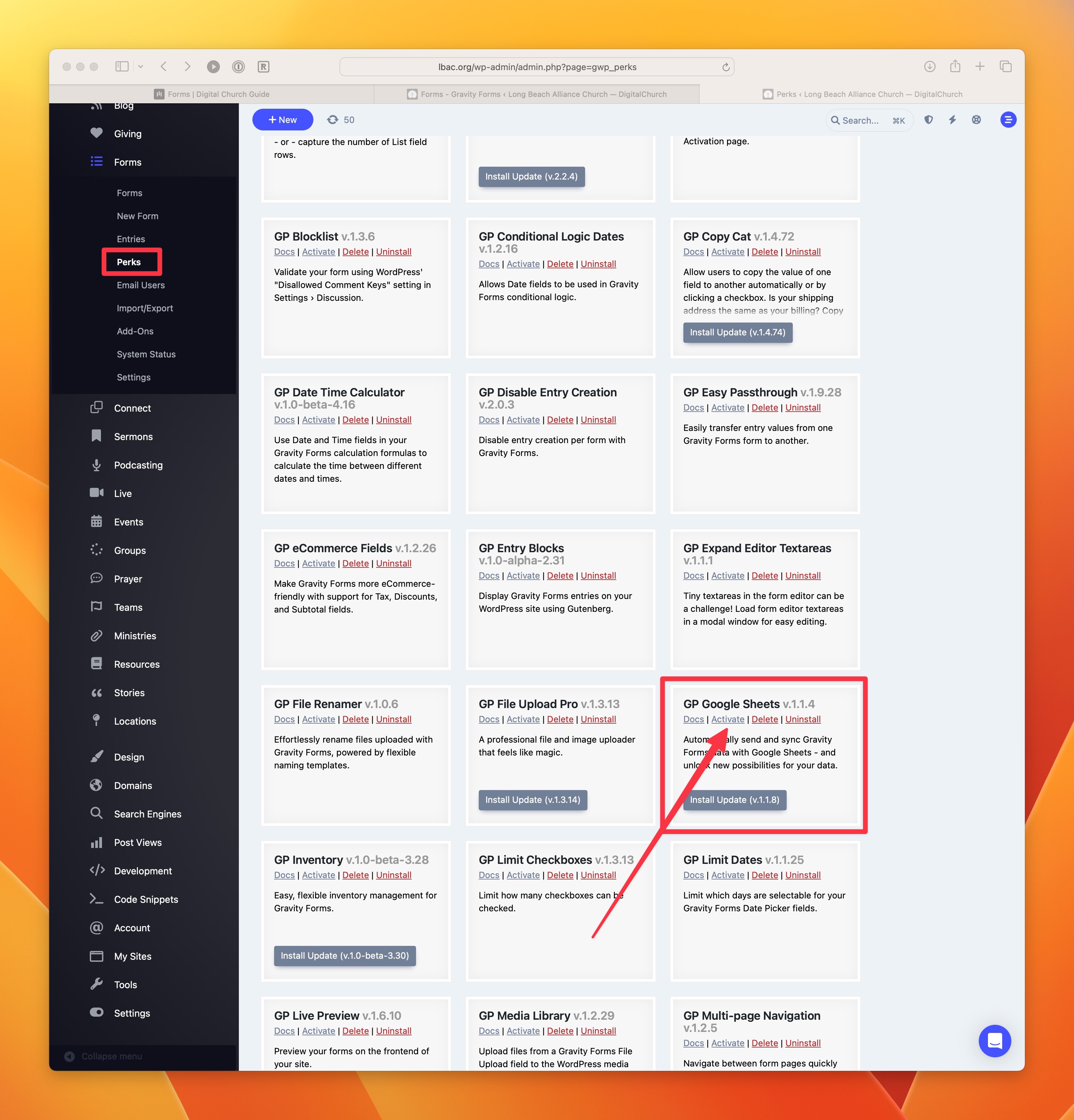Open the sidebar dropdown chevron in Safari toolbar

141,66
